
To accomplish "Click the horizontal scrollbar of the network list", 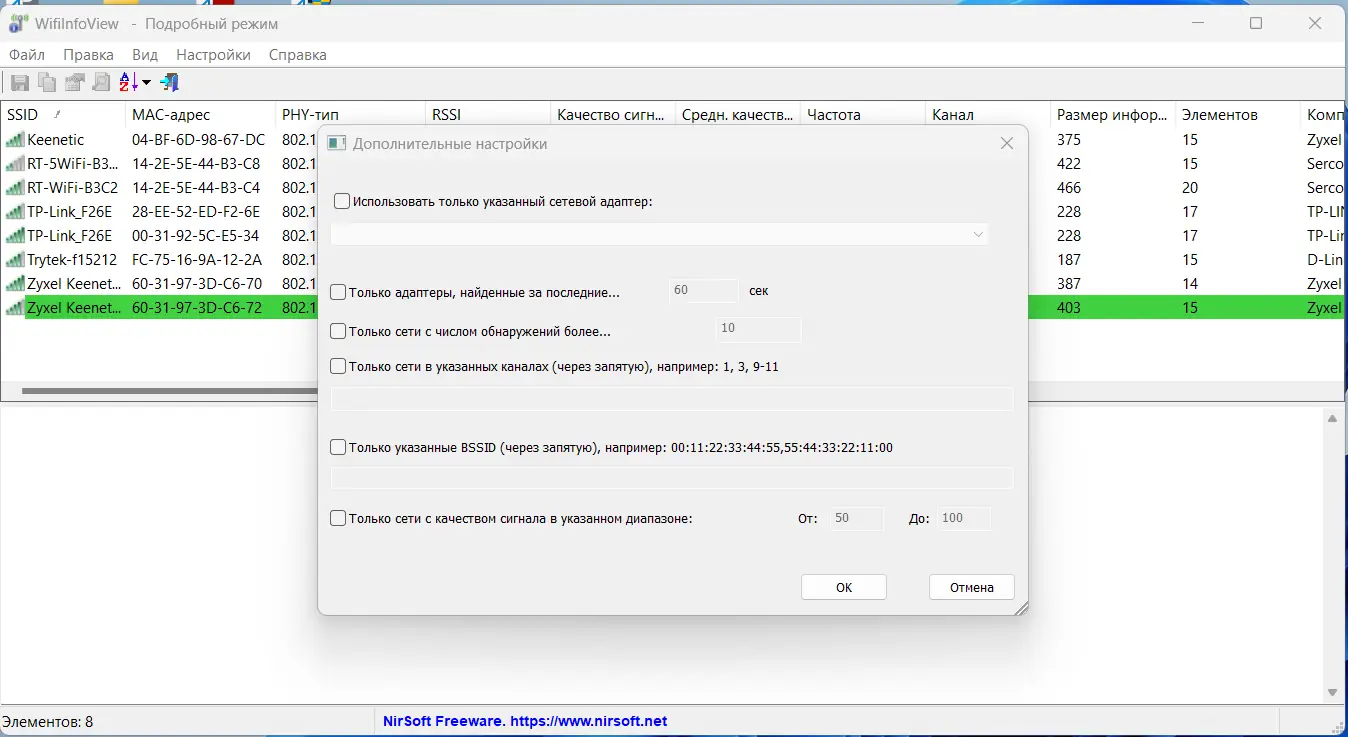I will [x=168, y=391].
